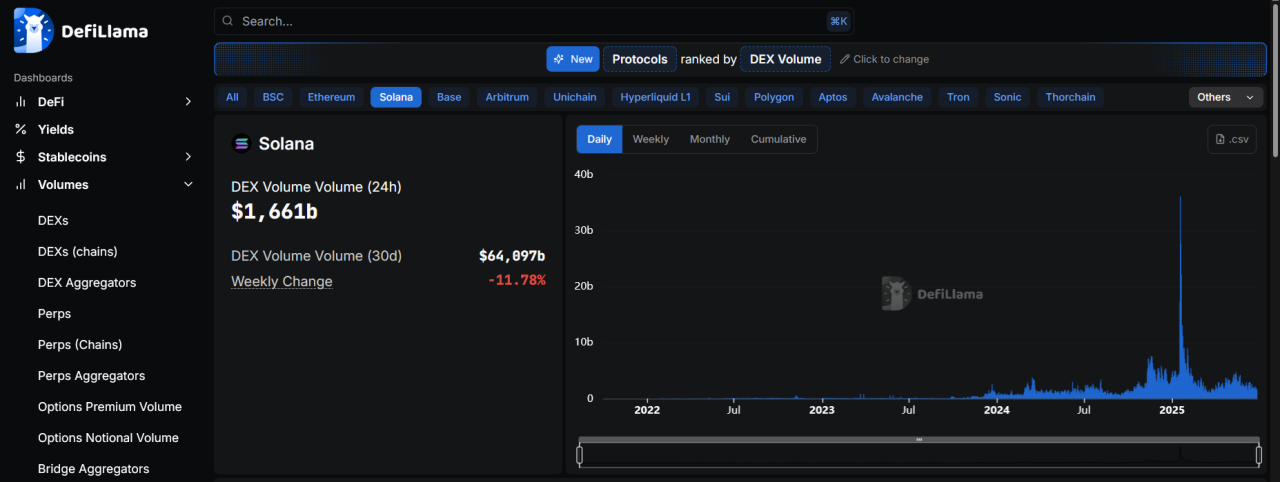Expand the DeFi sidebar section

point(188,102)
